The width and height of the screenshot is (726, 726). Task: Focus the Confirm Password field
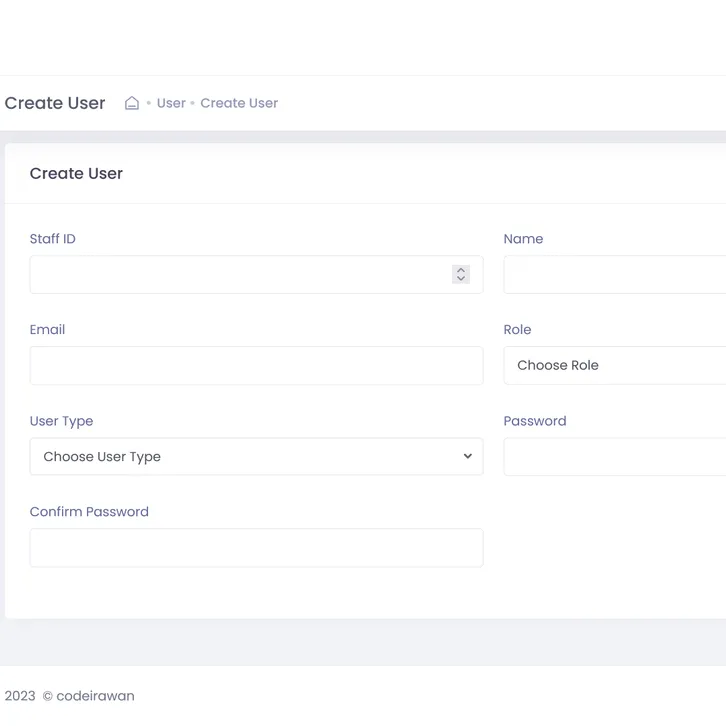coord(256,548)
